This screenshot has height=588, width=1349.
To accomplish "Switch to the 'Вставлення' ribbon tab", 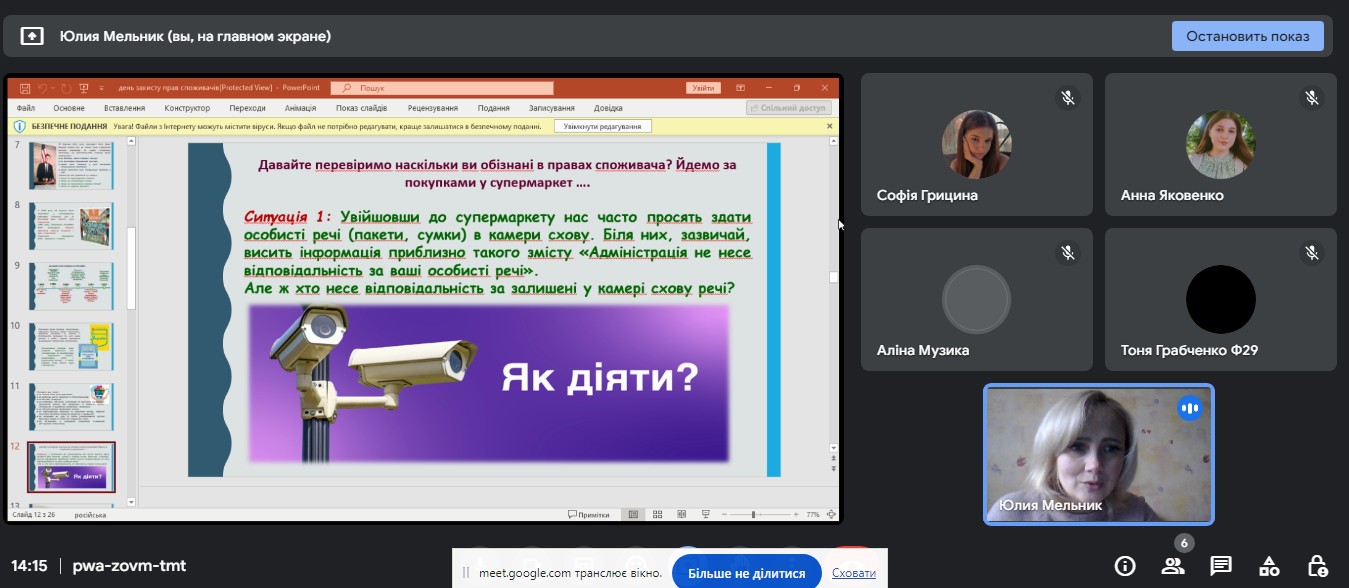I will click(x=125, y=108).
